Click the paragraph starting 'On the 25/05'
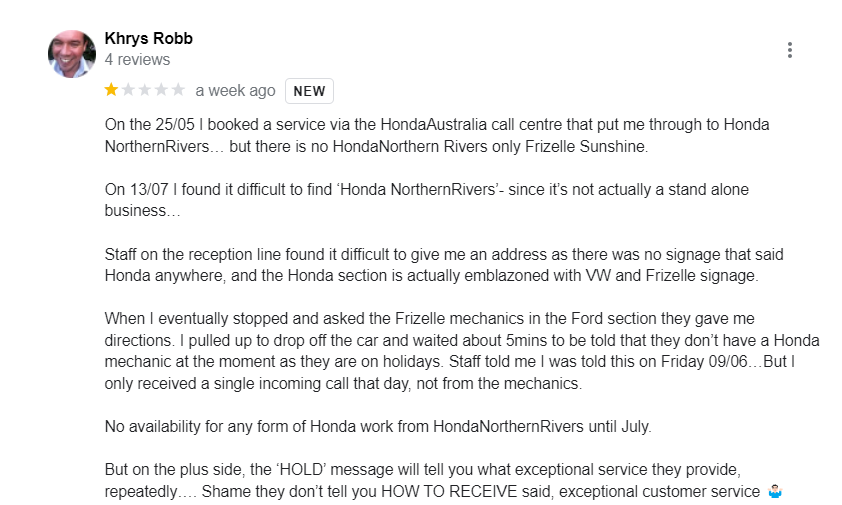Image resolution: width=842 pixels, height=505 pixels. point(437,135)
